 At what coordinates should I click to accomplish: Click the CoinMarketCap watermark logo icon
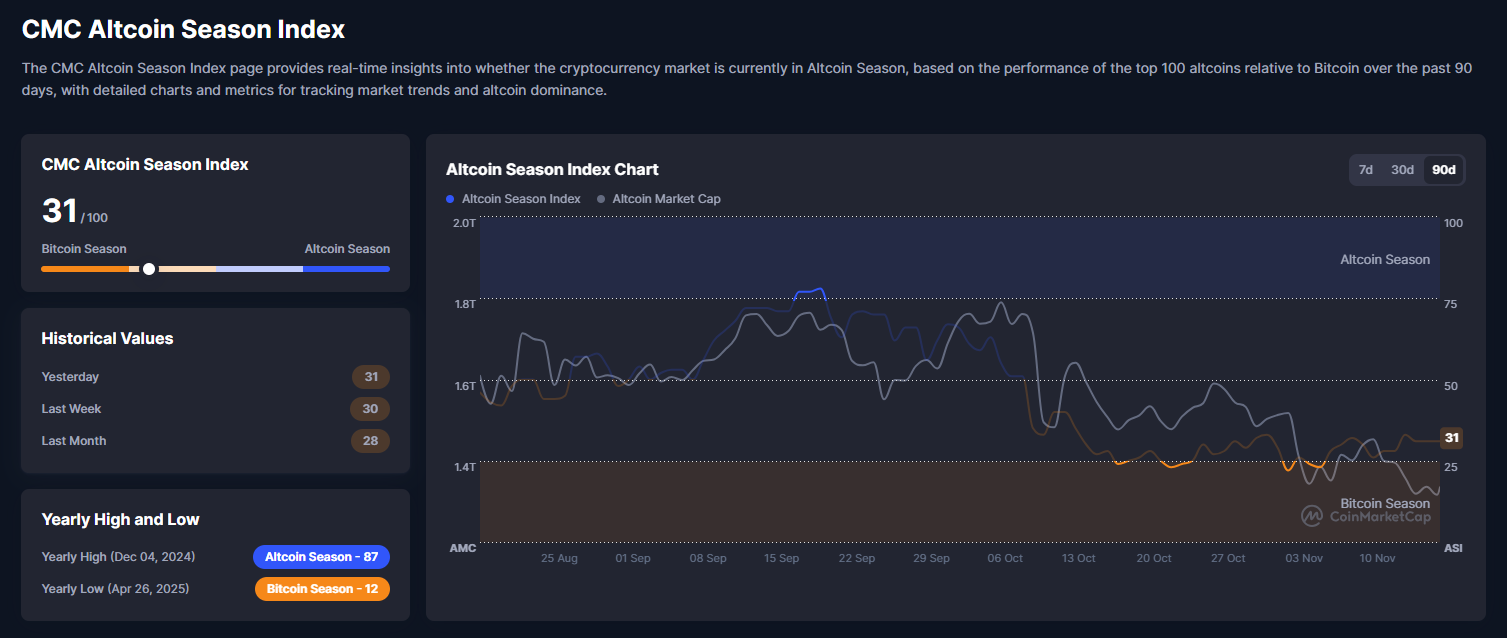pyautogui.click(x=1312, y=516)
